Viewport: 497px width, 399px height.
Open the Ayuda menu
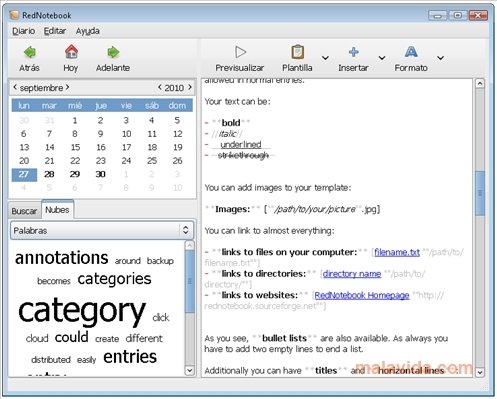88,31
